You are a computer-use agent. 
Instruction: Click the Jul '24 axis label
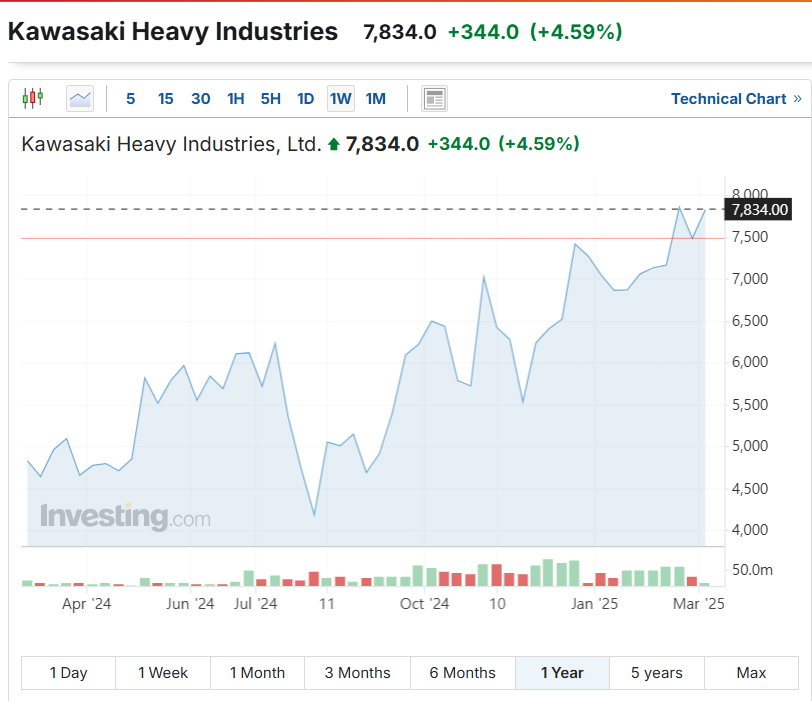point(255,604)
